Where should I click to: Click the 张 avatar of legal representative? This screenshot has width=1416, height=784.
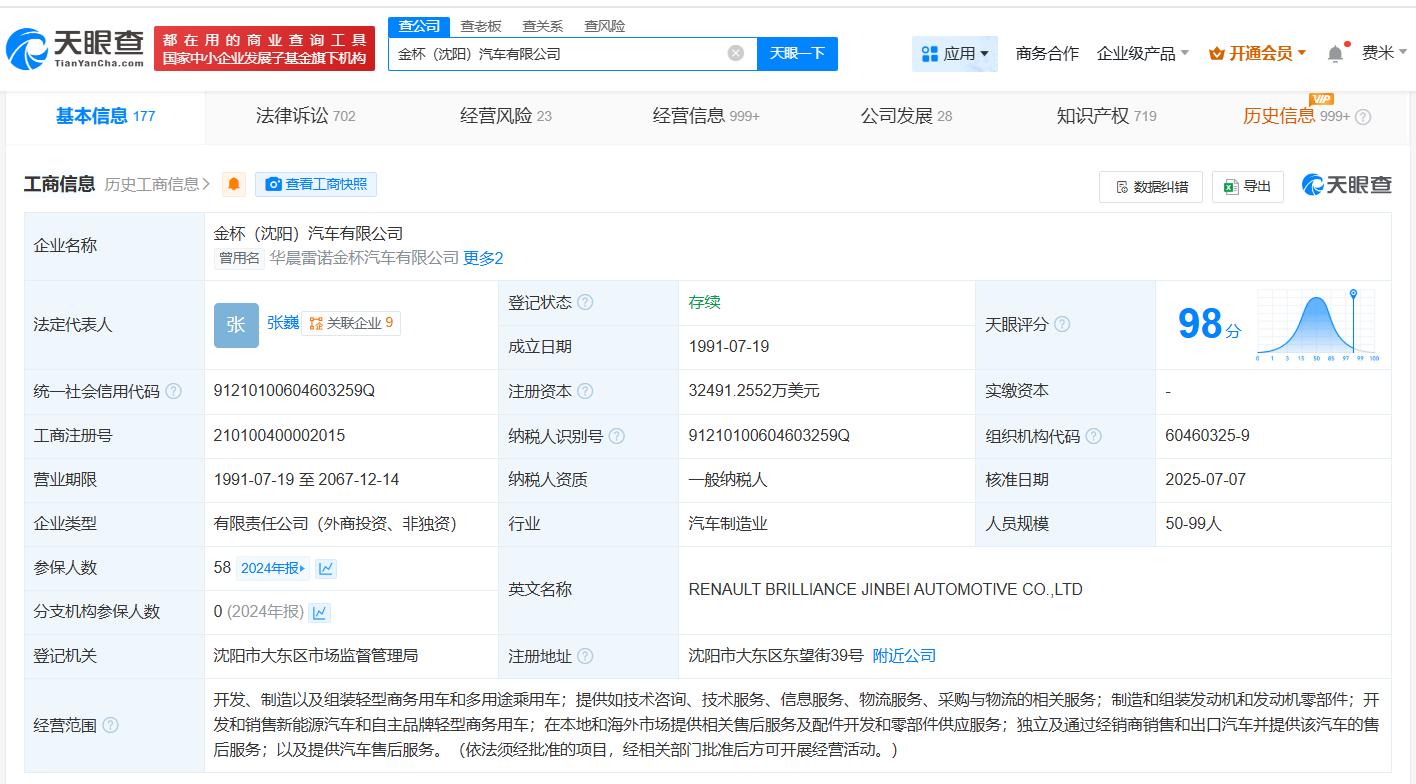click(236, 325)
